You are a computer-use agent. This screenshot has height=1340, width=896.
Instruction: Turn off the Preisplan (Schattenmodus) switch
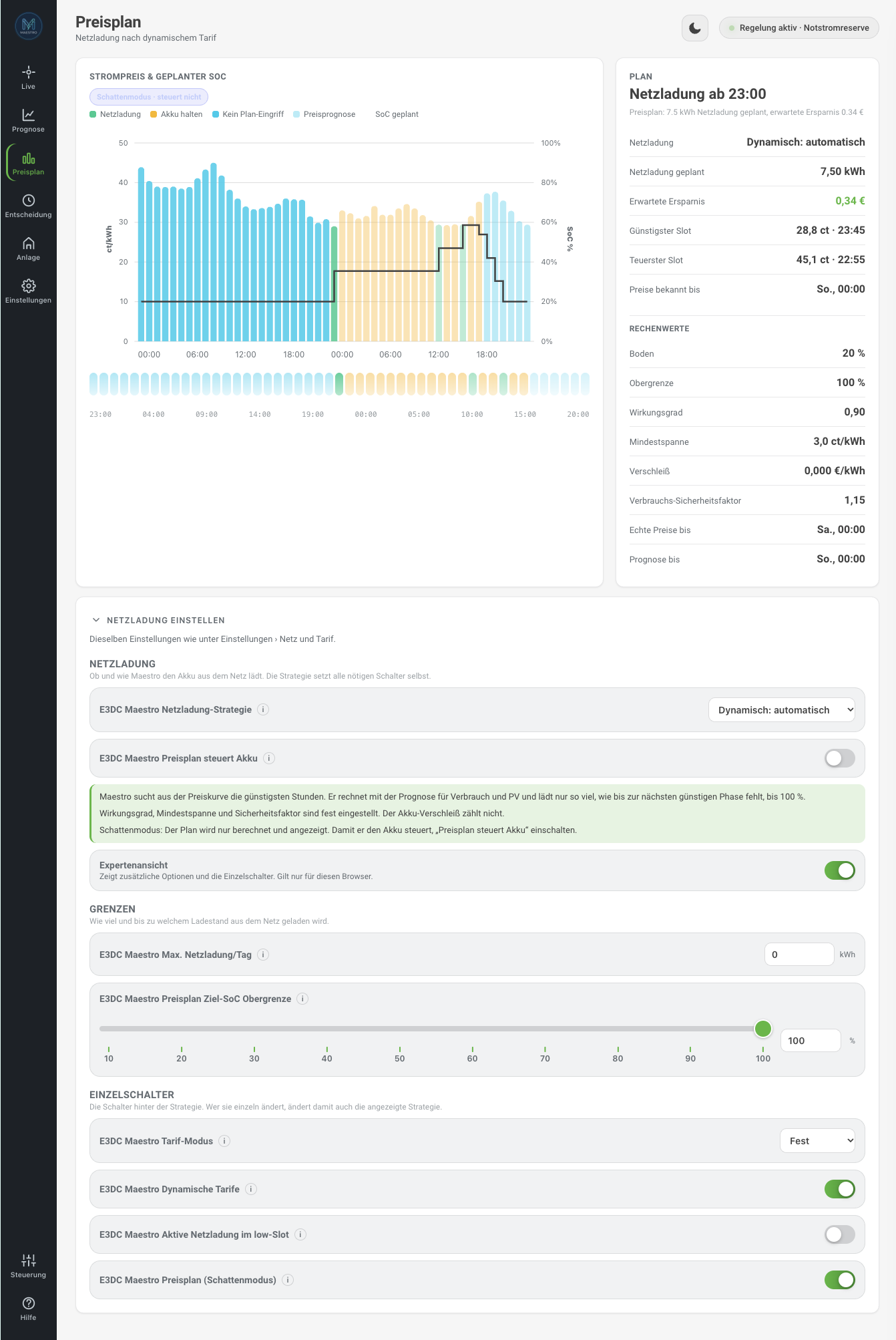pos(839,1280)
